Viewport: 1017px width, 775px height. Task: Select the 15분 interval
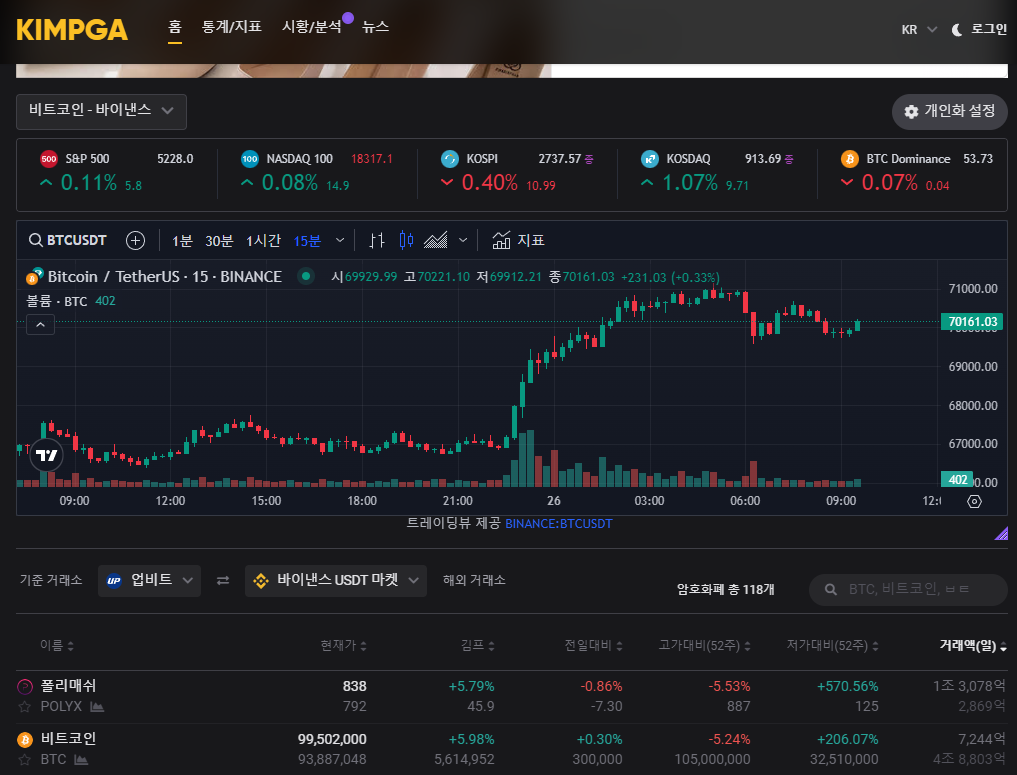coord(307,241)
